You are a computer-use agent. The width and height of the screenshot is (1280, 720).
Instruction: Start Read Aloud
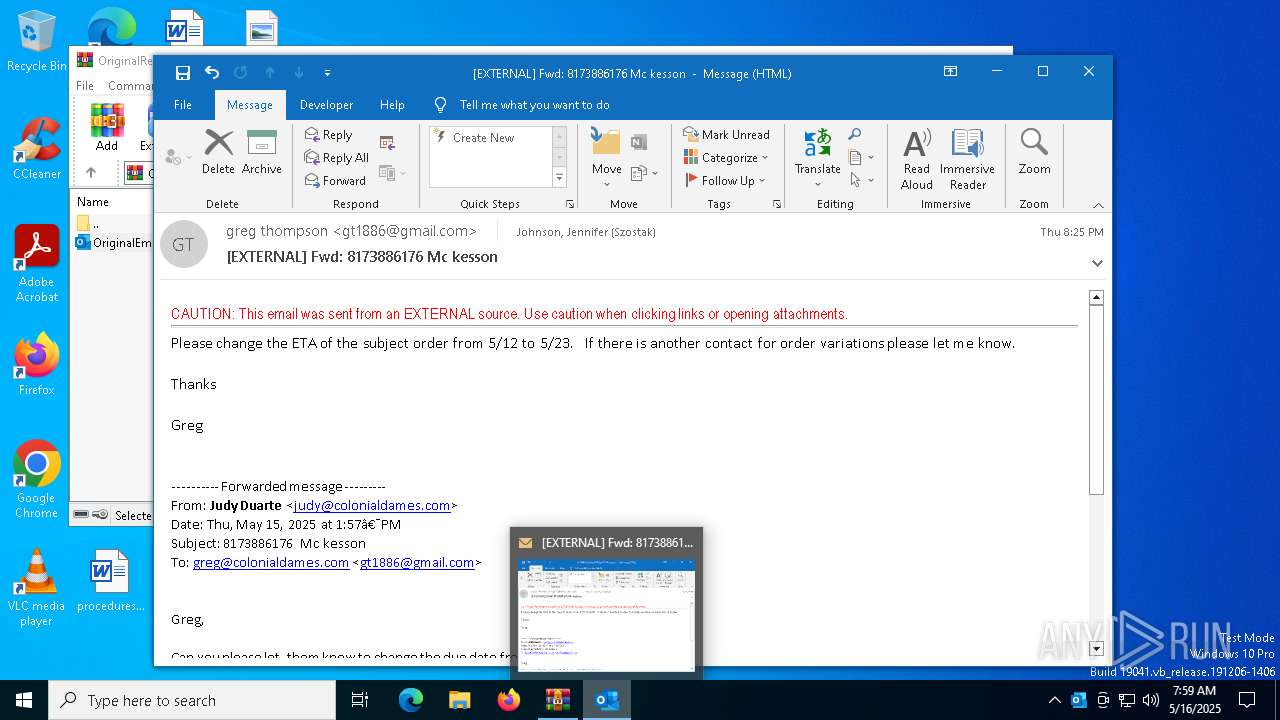917,158
